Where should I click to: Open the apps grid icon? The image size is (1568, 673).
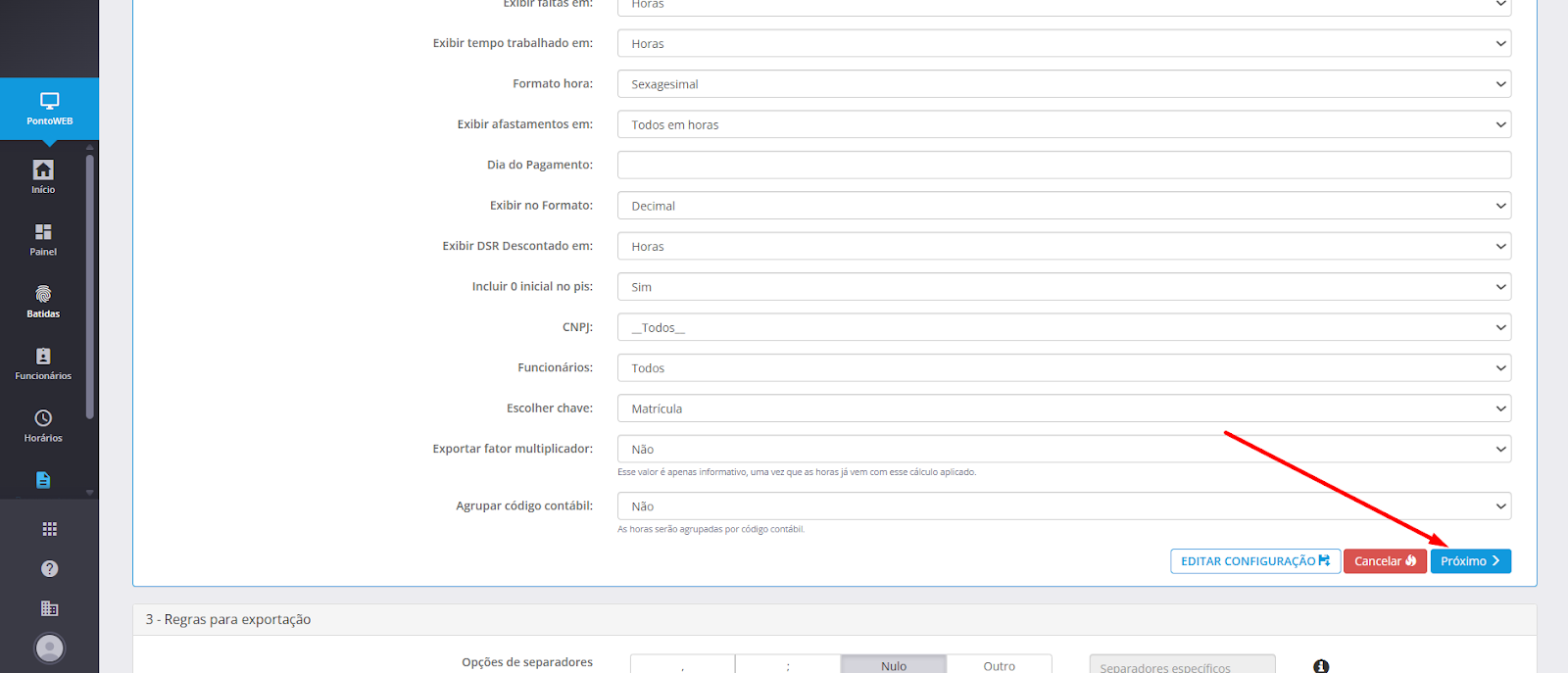50,529
